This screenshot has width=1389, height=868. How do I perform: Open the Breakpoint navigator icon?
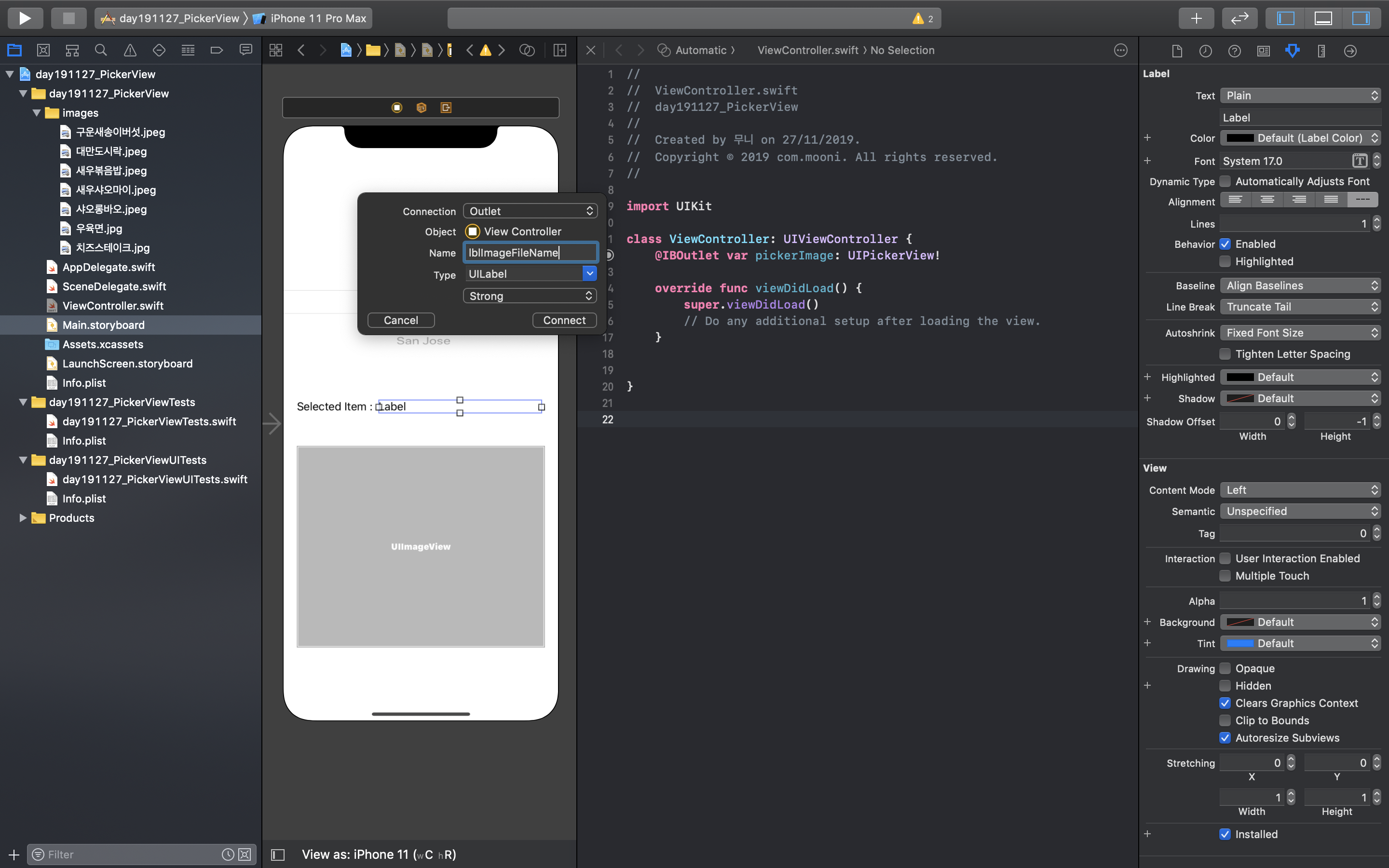[217, 51]
